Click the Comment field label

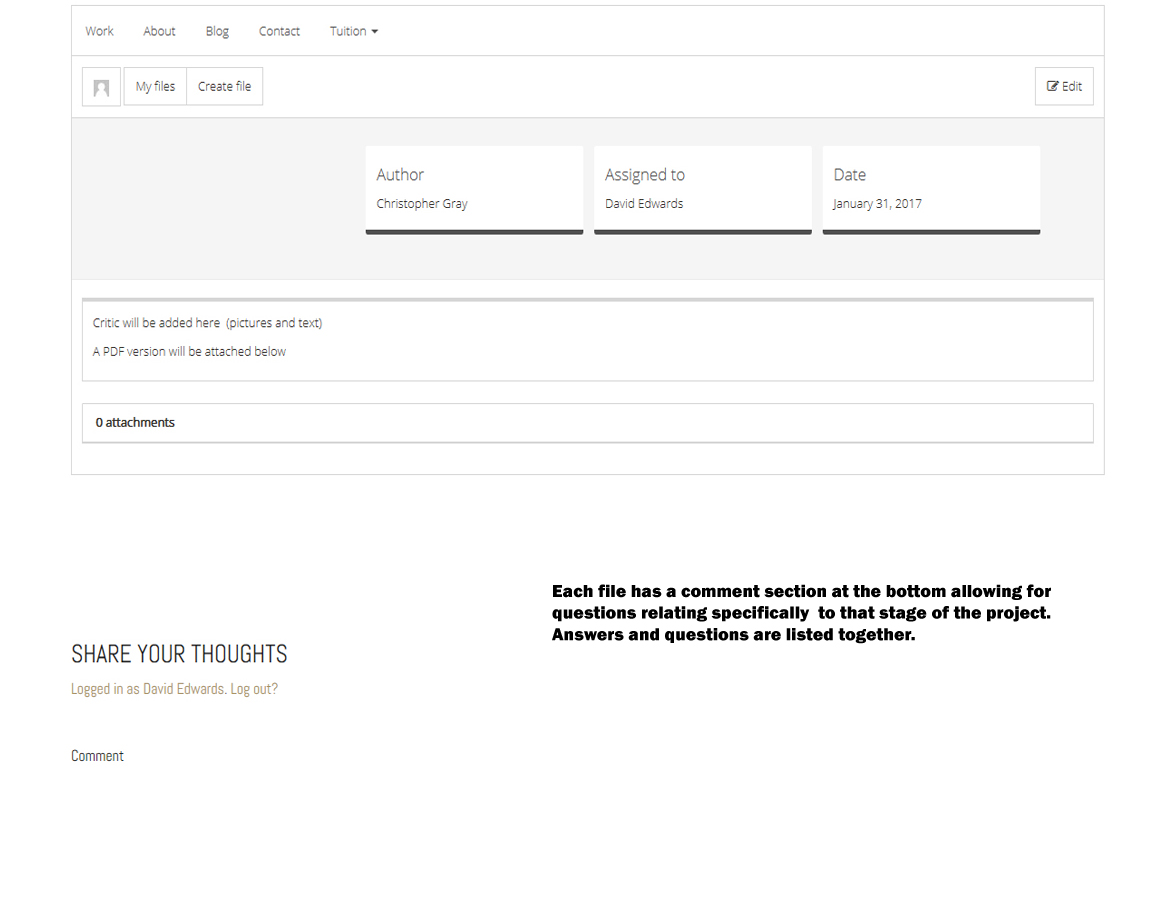pyautogui.click(x=97, y=756)
